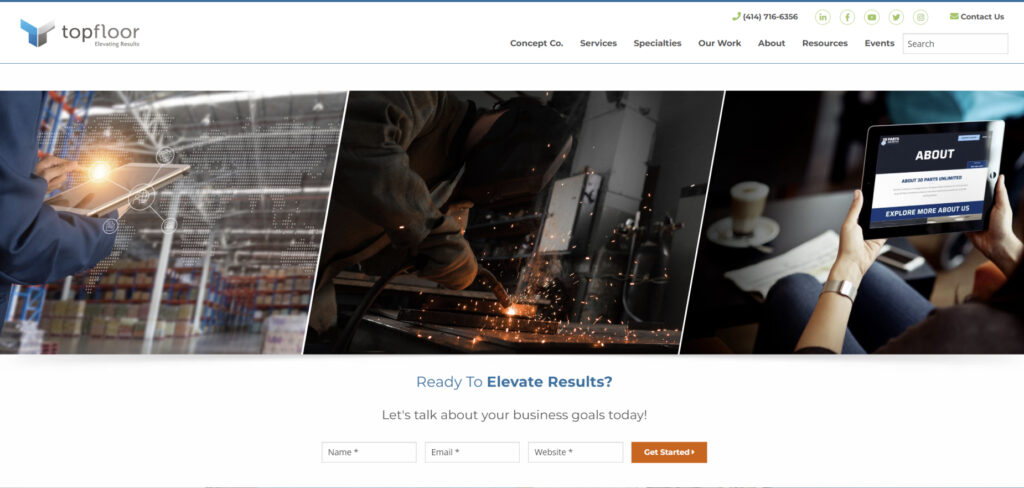
Task: Open the Concept Co. menu
Action: pyautogui.click(x=536, y=43)
